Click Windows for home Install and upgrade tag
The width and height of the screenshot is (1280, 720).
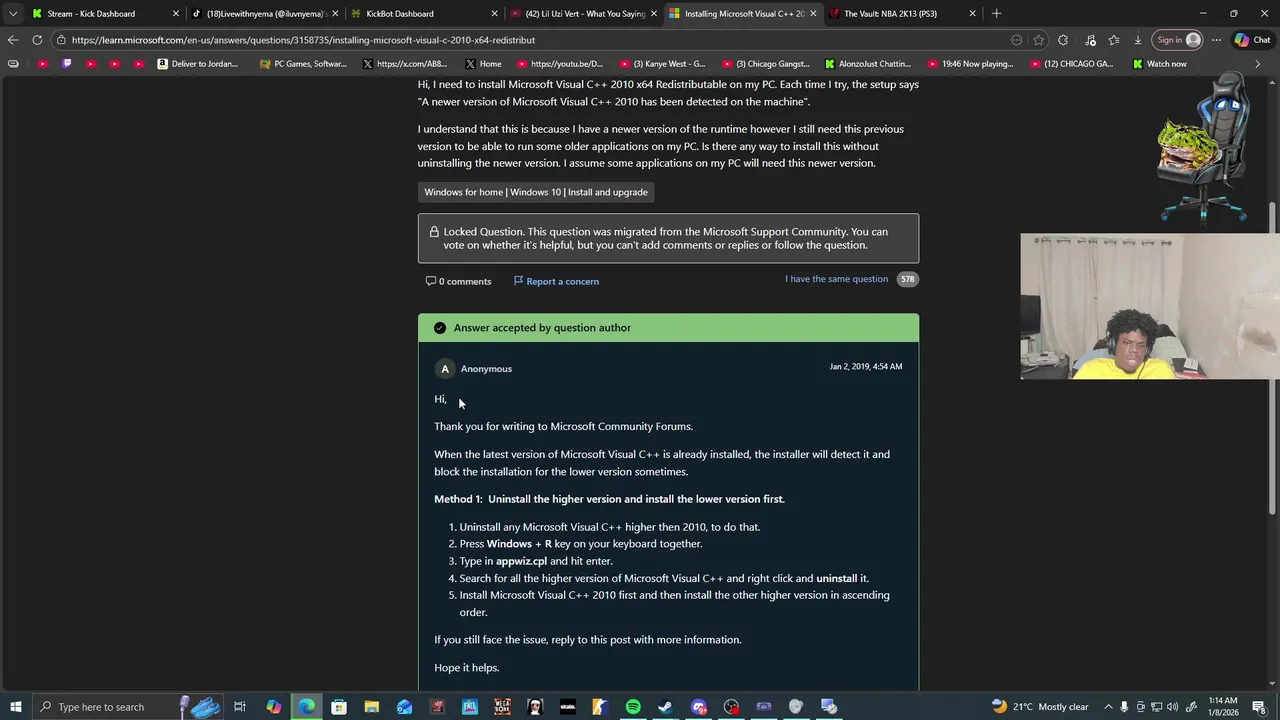click(536, 192)
